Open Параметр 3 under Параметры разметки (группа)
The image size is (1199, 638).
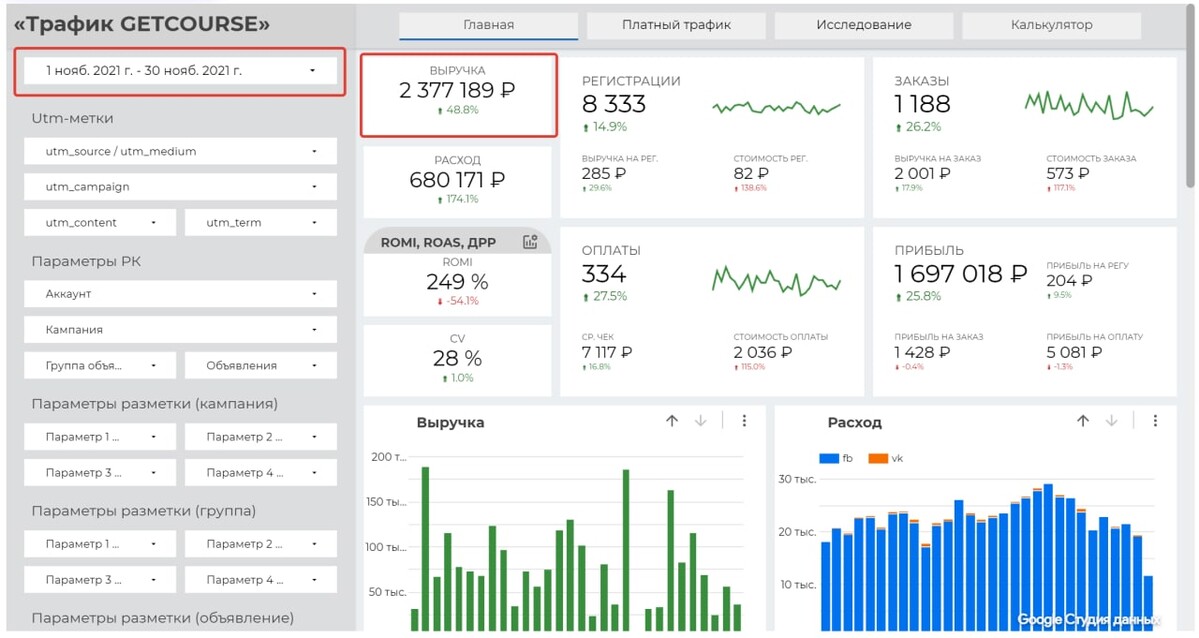point(100,580)
